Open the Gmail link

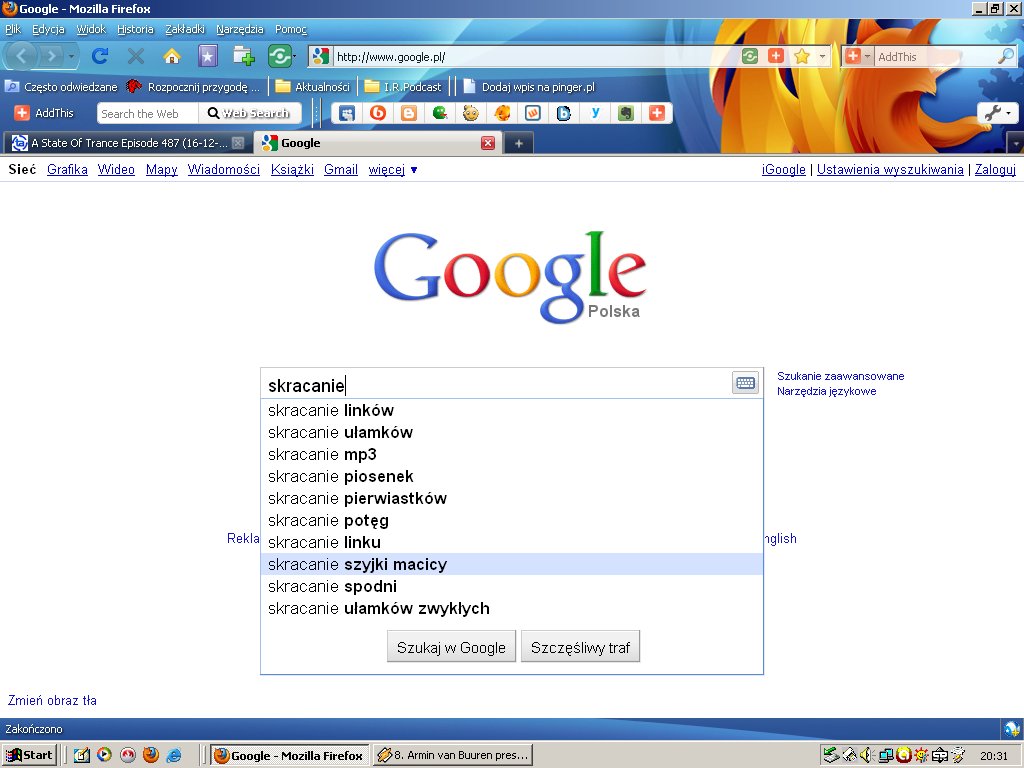pos(341,170)
